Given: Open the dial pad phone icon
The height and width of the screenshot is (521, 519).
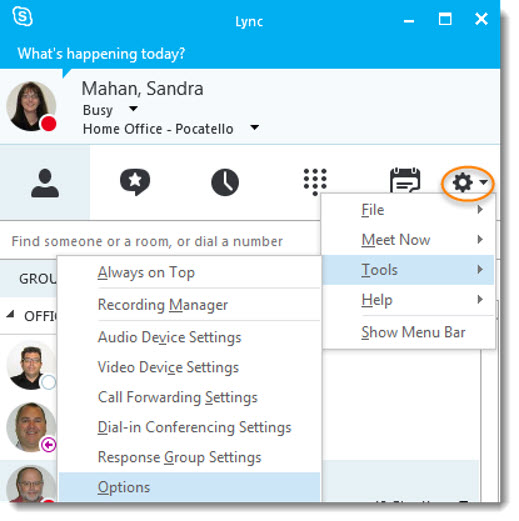Looking at the screenshot, I should click(x=315, y=182).
